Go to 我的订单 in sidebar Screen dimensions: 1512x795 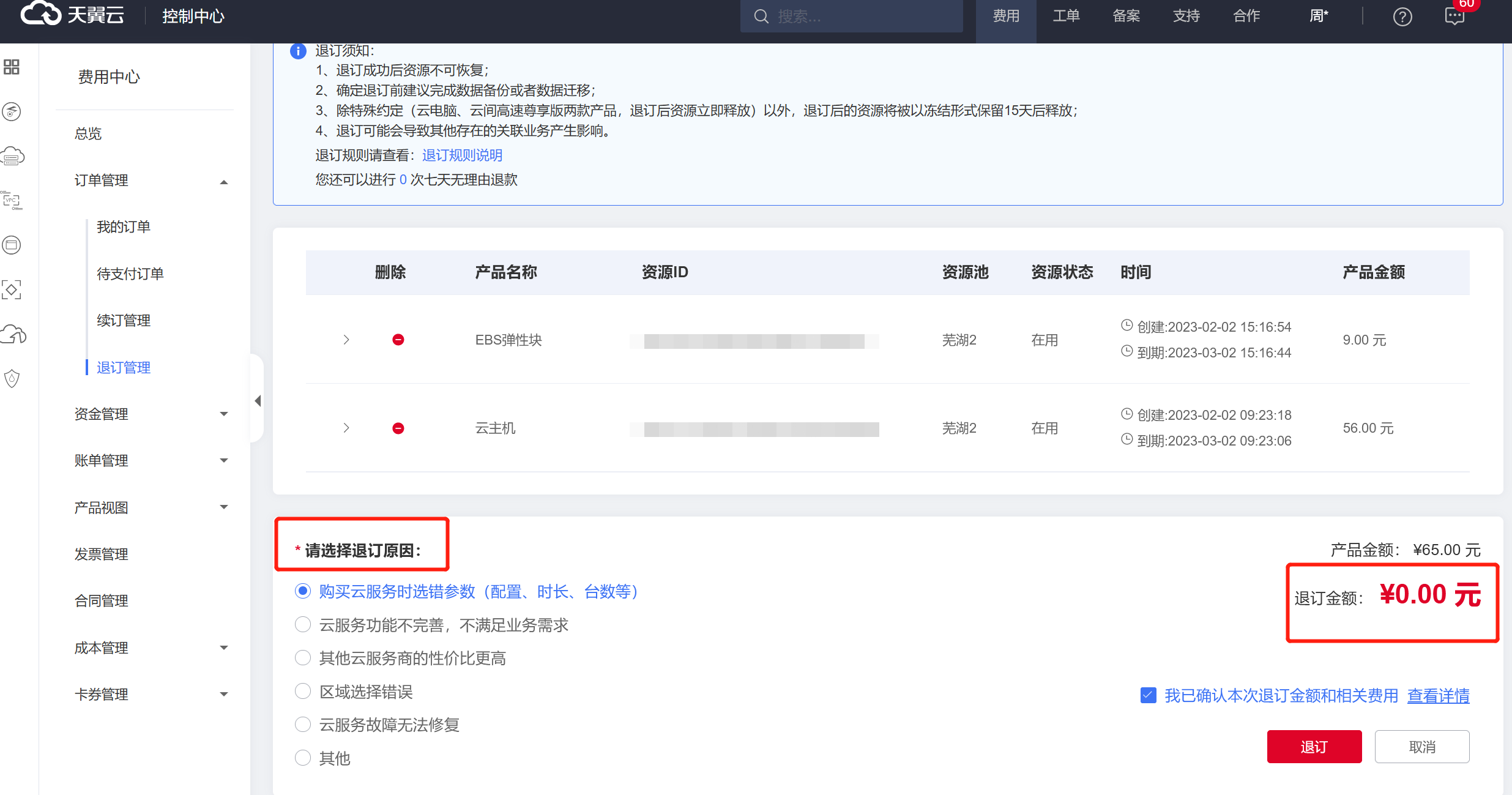[124, 227]
